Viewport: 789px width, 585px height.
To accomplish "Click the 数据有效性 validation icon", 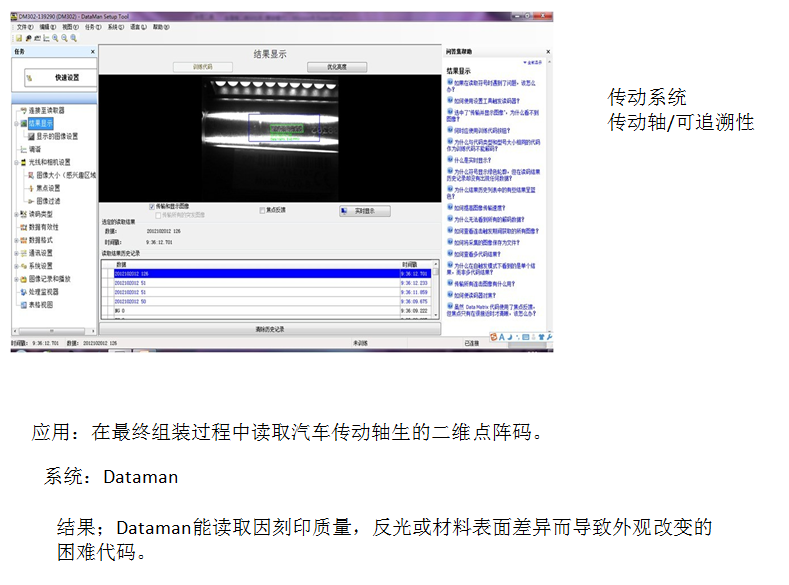I will [x=23, y=227].
